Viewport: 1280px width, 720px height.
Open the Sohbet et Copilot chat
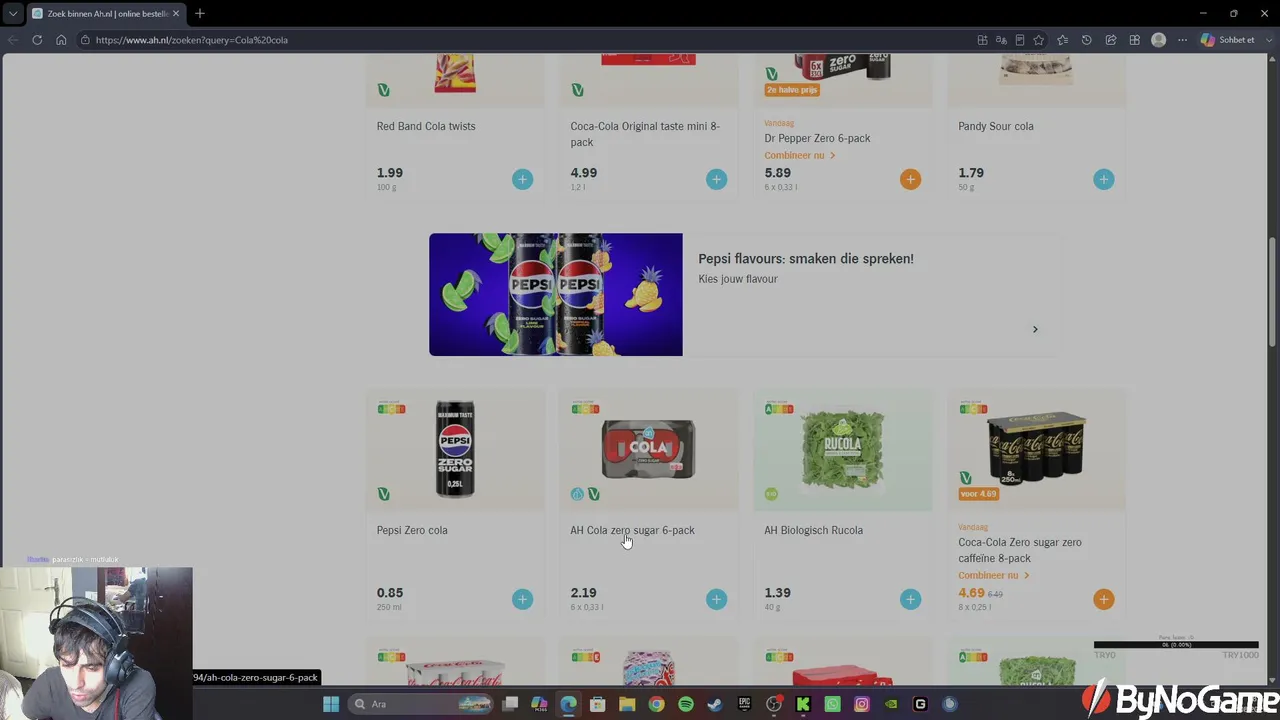[x=1228, y=40]
